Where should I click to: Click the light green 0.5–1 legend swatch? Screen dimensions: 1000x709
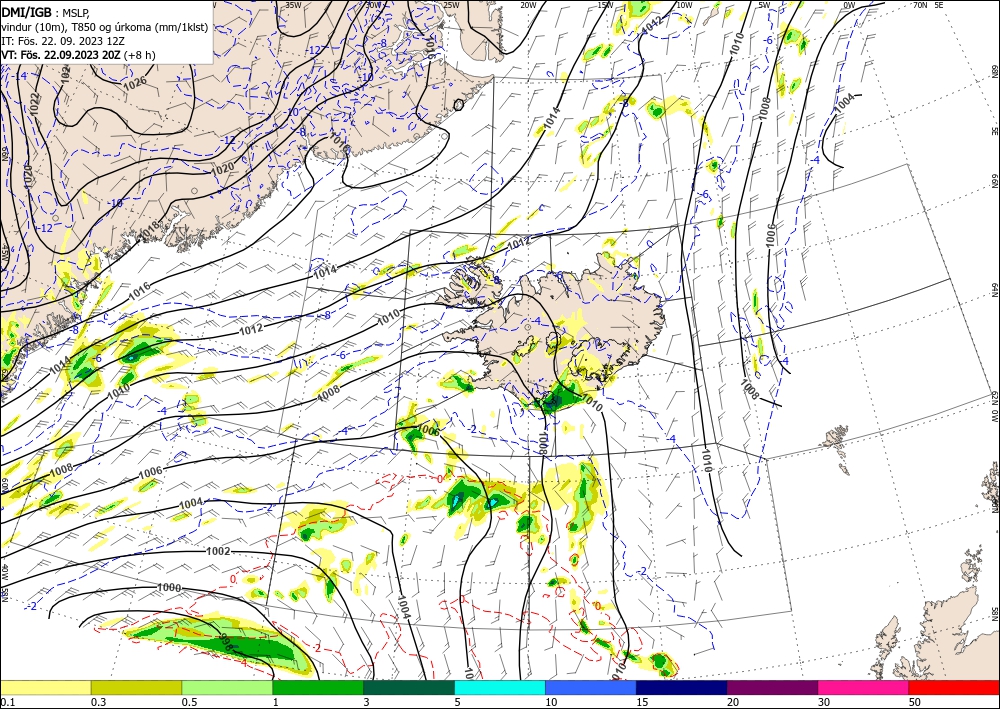coord(227,687)
